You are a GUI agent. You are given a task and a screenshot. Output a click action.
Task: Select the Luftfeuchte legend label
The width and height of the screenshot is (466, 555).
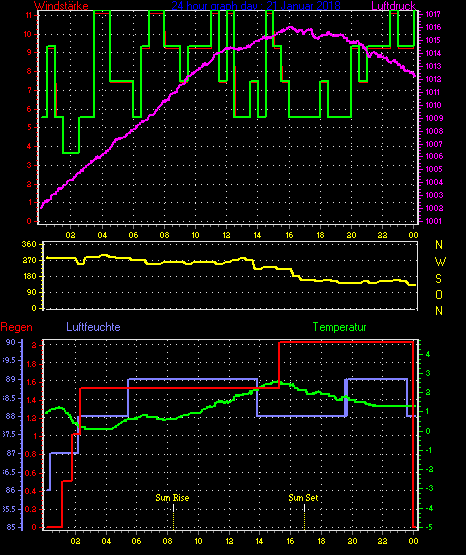click(93, 327)
